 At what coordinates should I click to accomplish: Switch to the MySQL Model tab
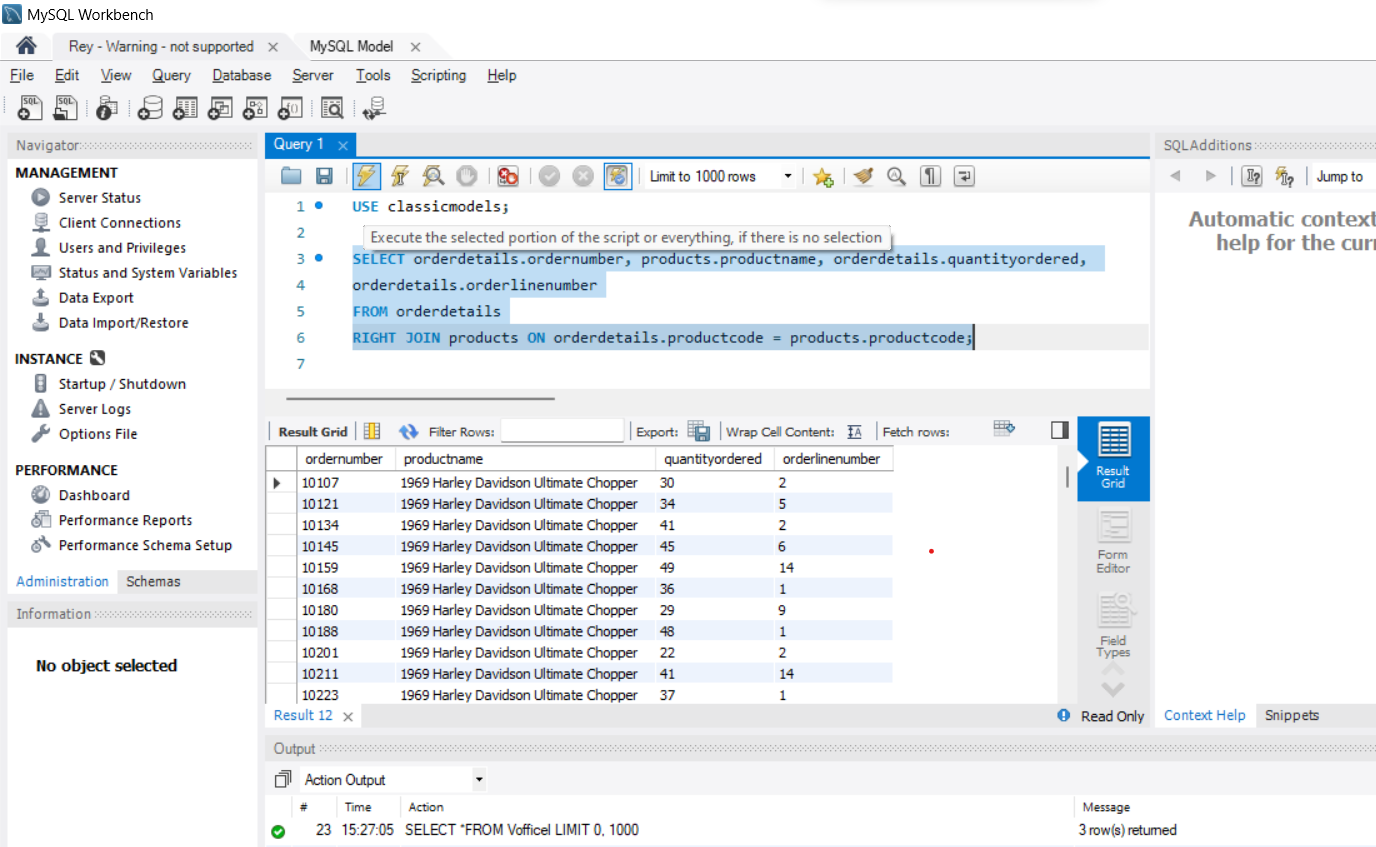[x=351, y=46]
